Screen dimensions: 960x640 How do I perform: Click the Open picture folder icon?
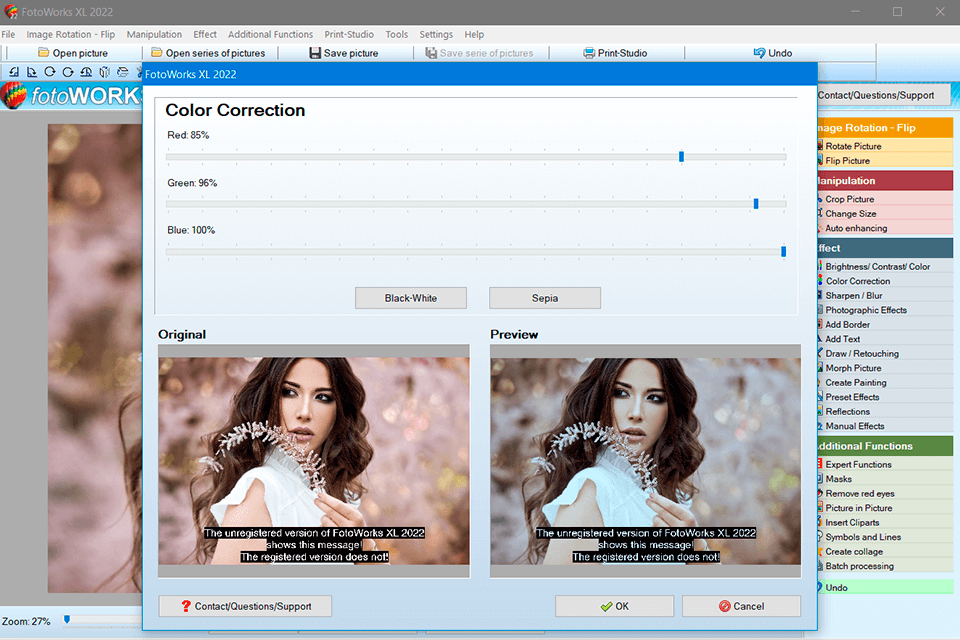[x=43, y=53]
